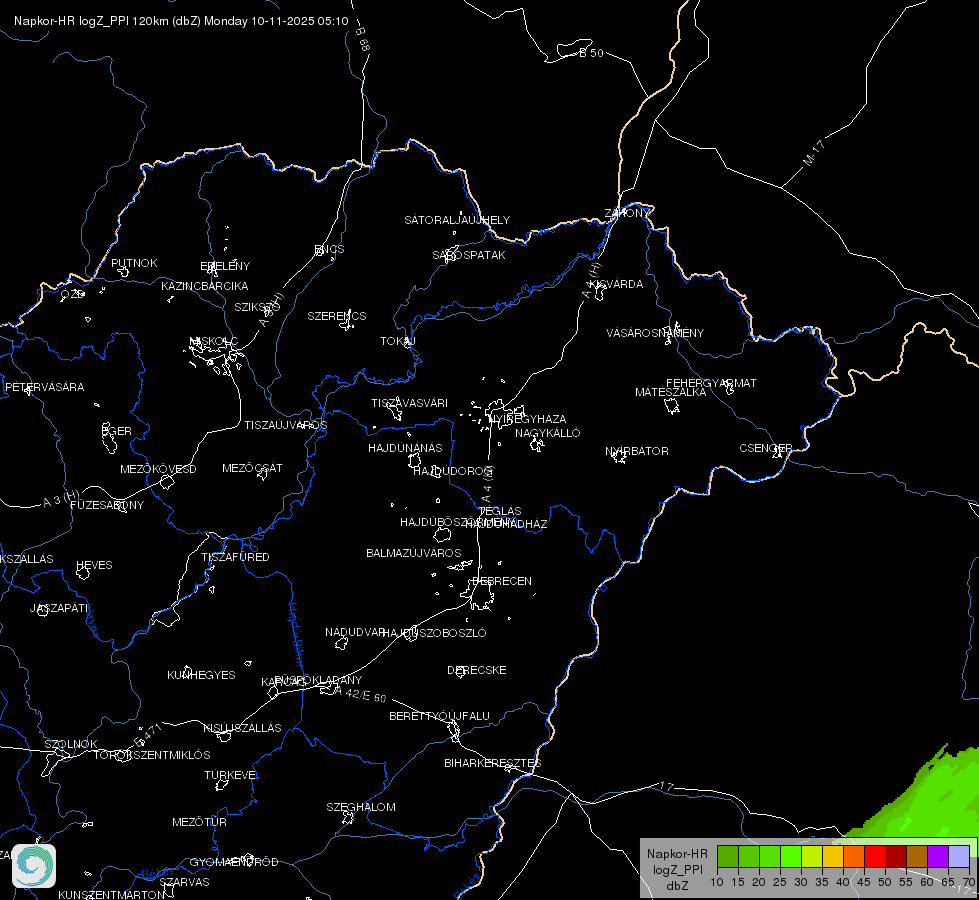The height and width of the screenshot is (900, 979).
Task: Click the NYIREGYHAZA city label
Action: (x=528, y=418)
